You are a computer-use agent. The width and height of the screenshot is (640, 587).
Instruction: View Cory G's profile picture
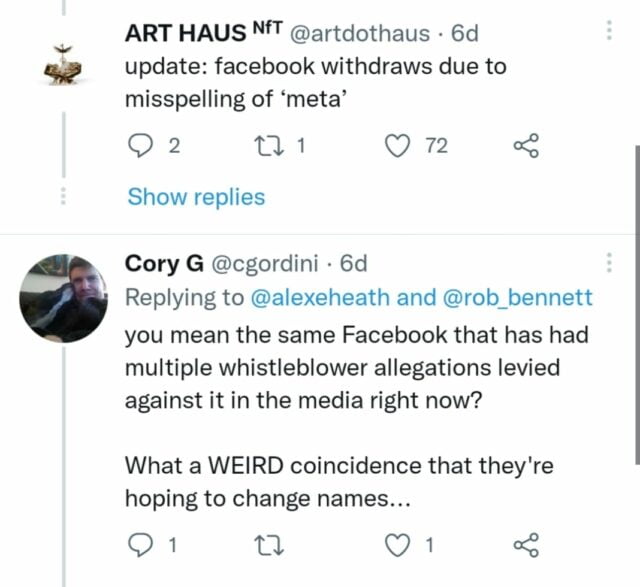(x=62, y=297)
